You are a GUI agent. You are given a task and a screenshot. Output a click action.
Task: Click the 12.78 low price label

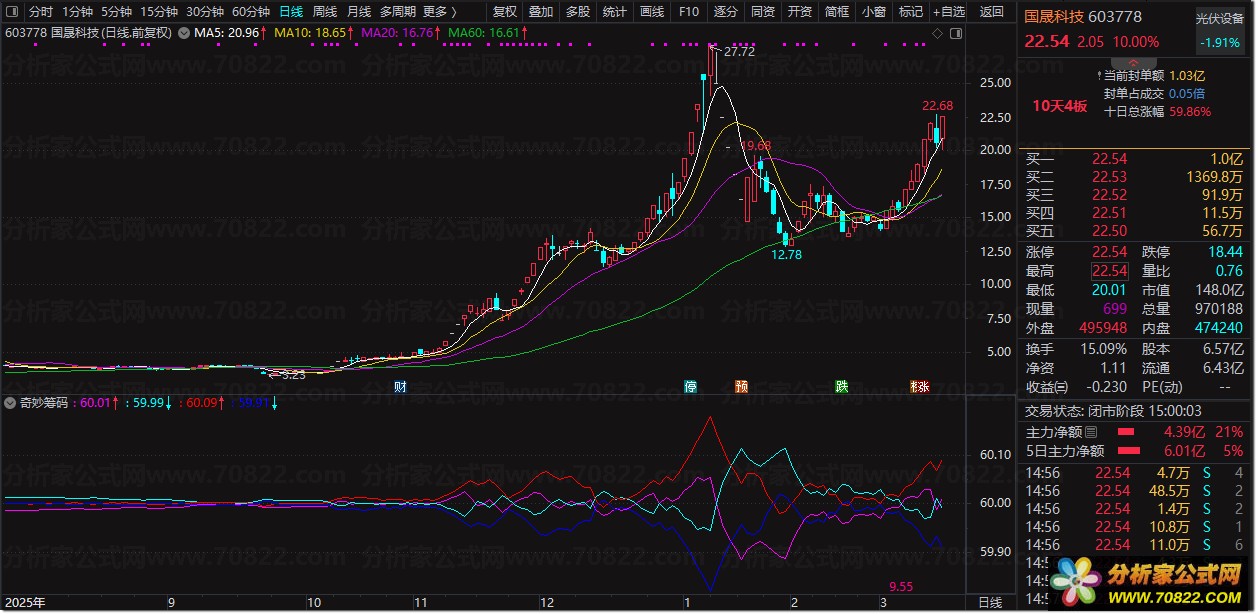tap(787, 255)
